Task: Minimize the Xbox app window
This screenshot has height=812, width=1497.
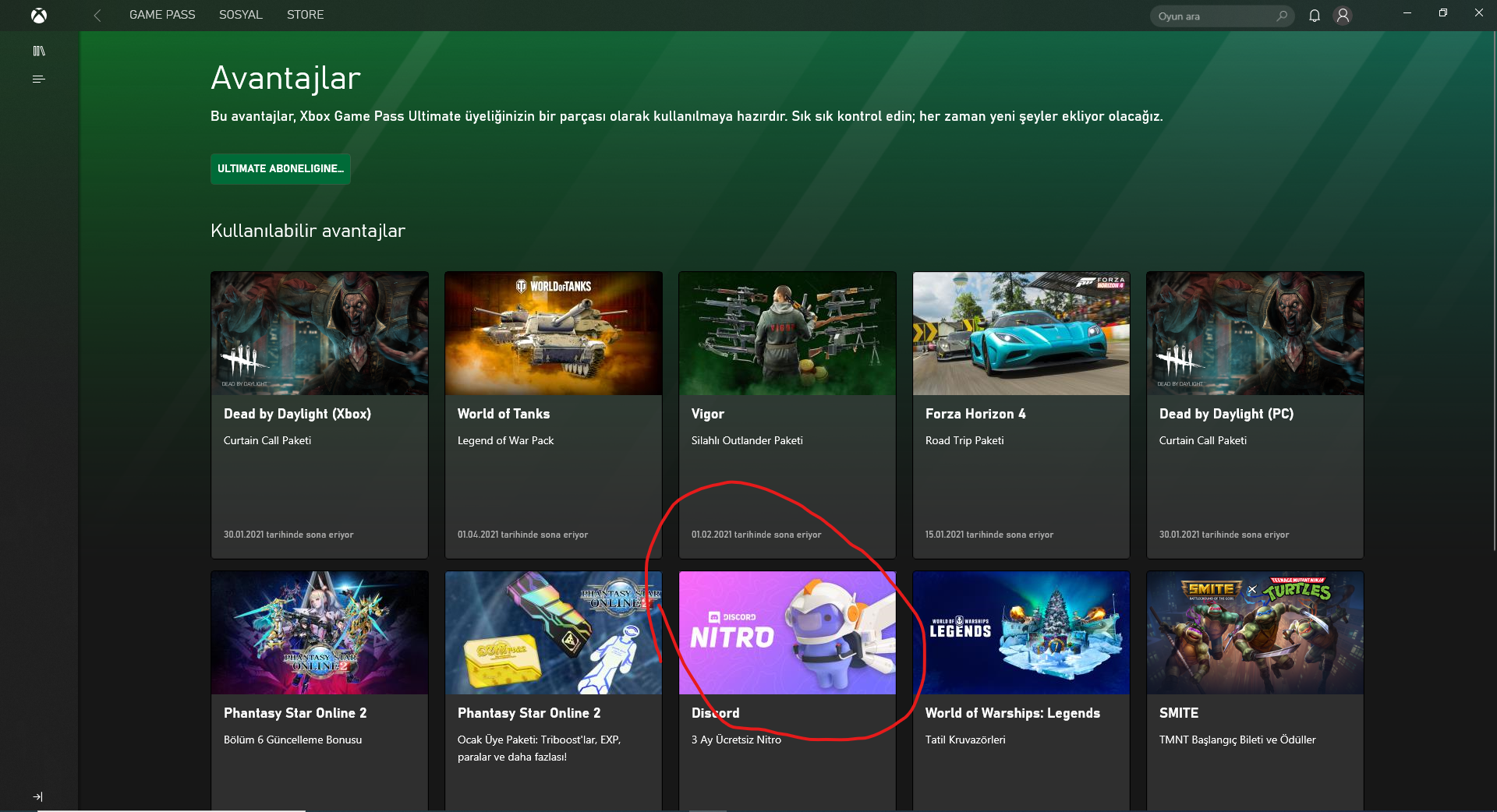Action: pyautogui.click(x=1407, y=13)
